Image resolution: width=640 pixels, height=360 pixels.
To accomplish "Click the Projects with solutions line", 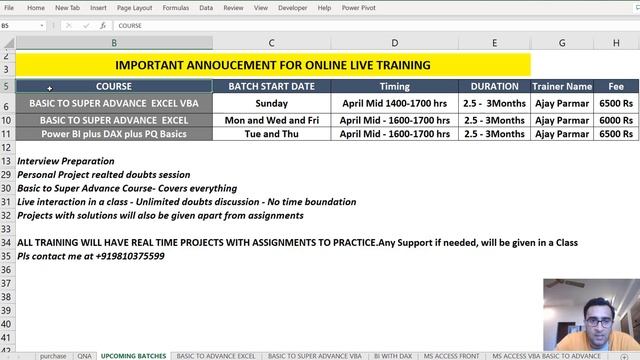I will click(x=160, y=216).
